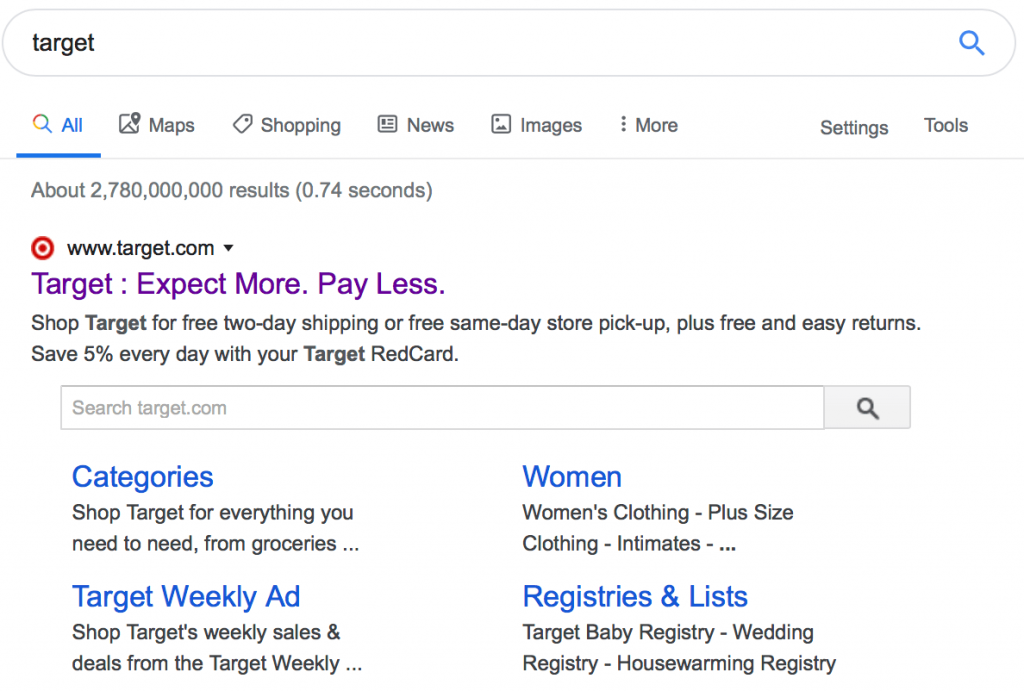Click the three-dot More icon
Screen dimensions: 1024x691
point(623,124)
